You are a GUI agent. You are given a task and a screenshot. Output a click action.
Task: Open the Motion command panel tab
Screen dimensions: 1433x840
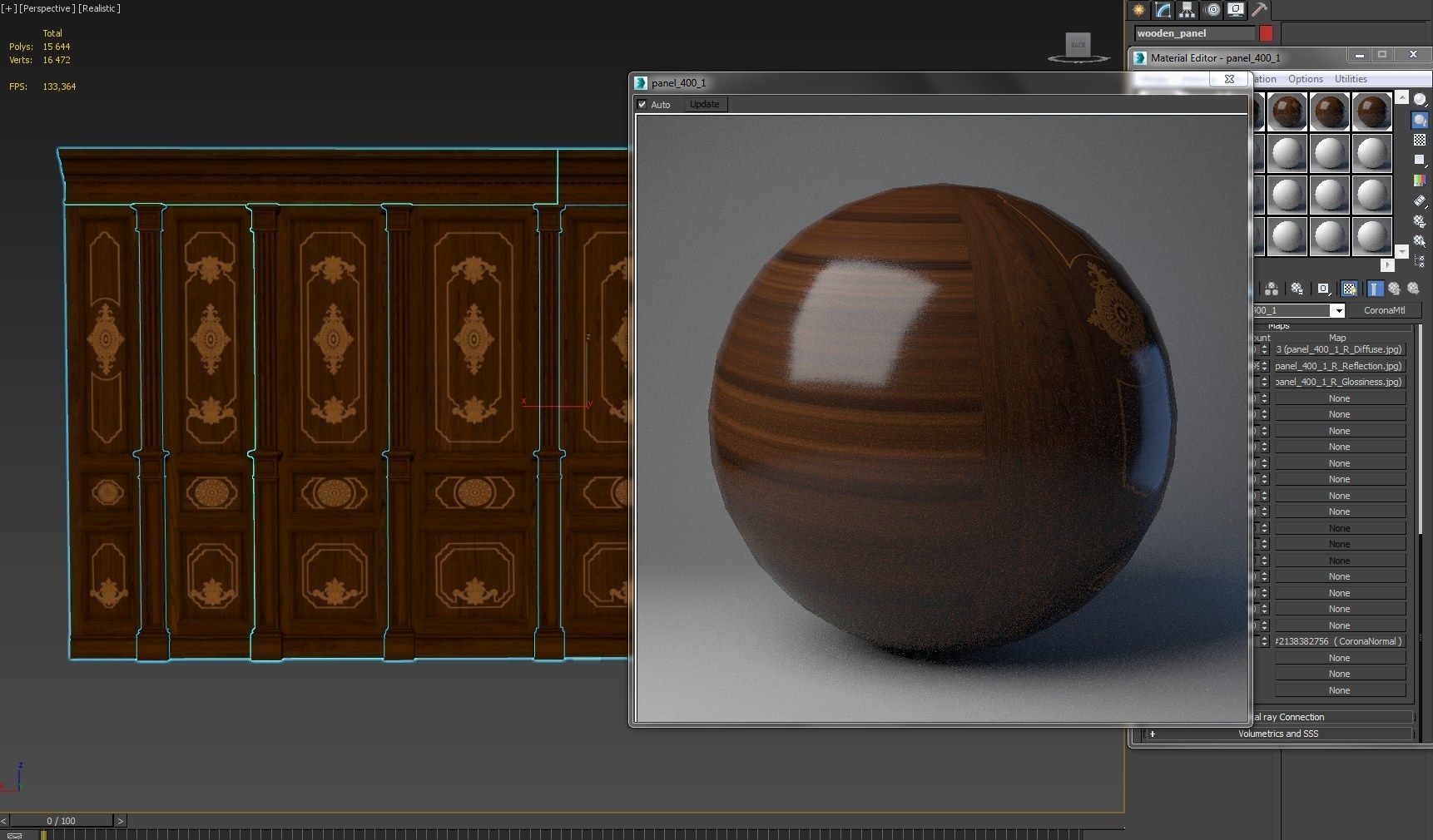(1212, 10)
